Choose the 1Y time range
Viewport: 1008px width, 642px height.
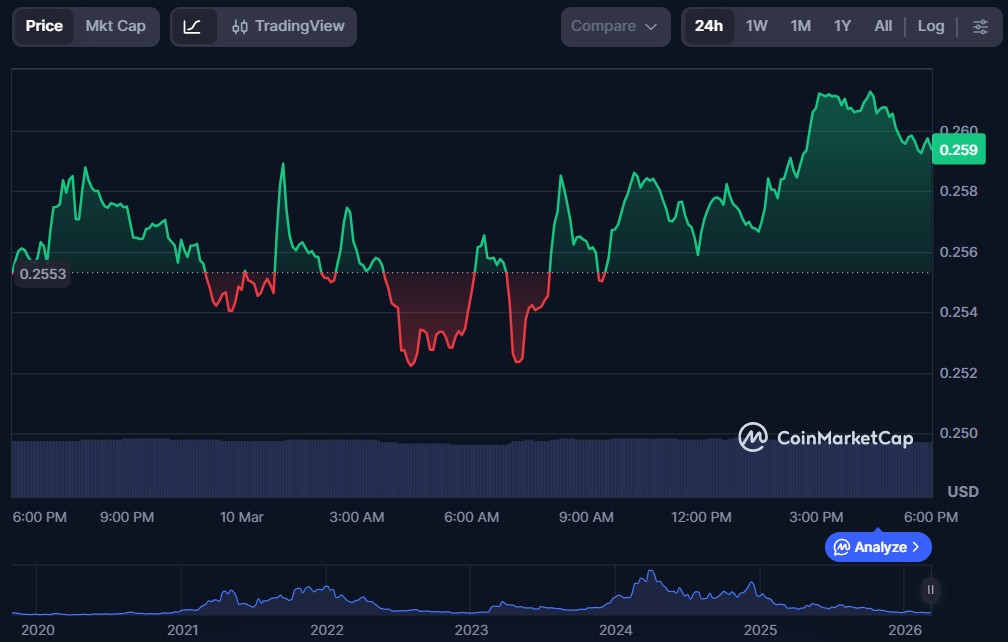point(842,27)
